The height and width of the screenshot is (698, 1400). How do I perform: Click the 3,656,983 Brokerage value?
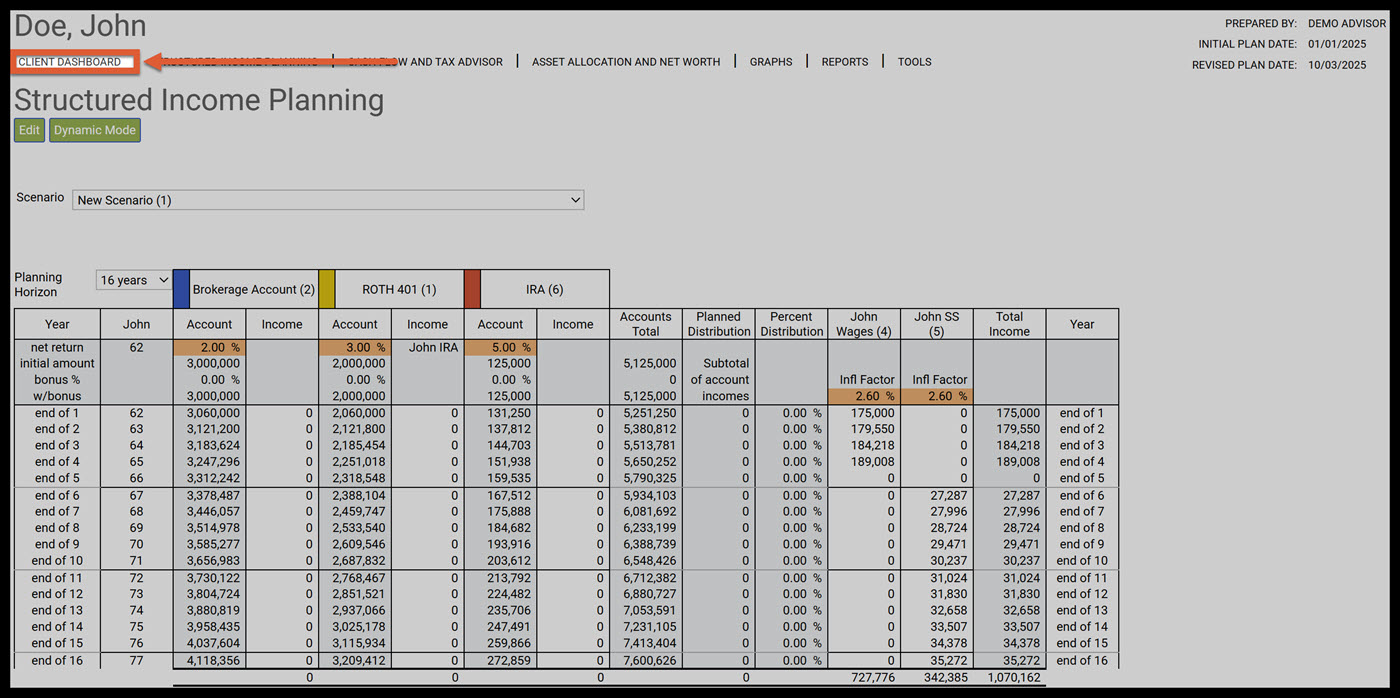click(x=213, y=561)
